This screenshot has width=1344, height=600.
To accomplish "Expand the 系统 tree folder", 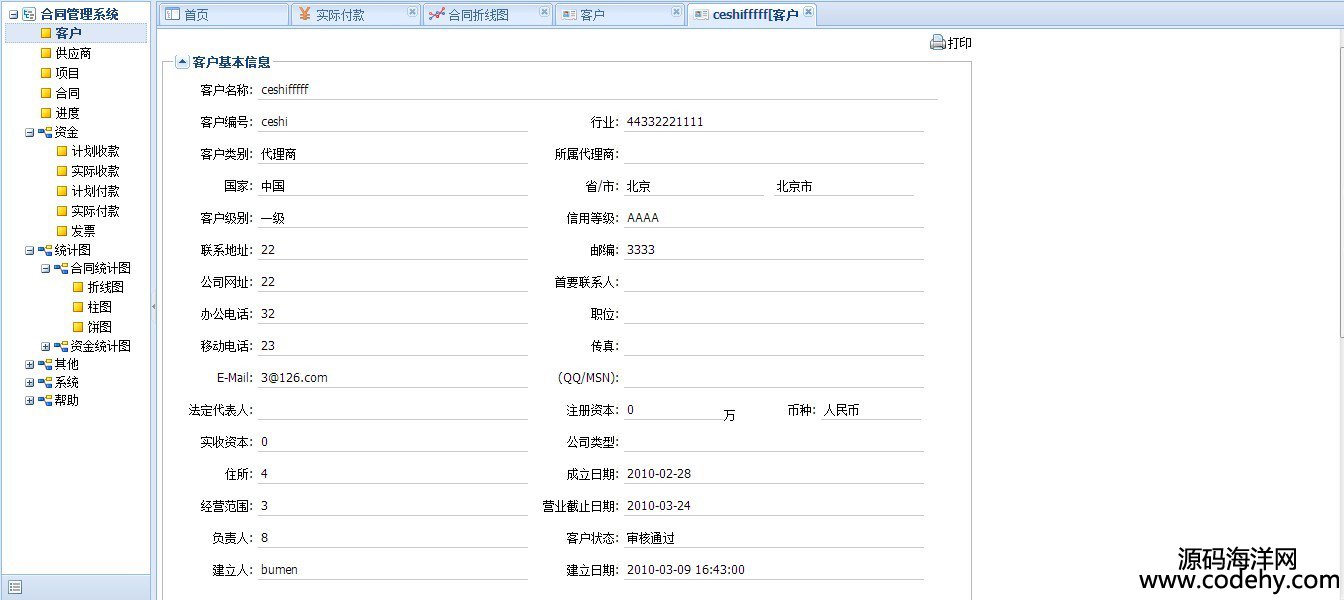I will tap(29, 382).
